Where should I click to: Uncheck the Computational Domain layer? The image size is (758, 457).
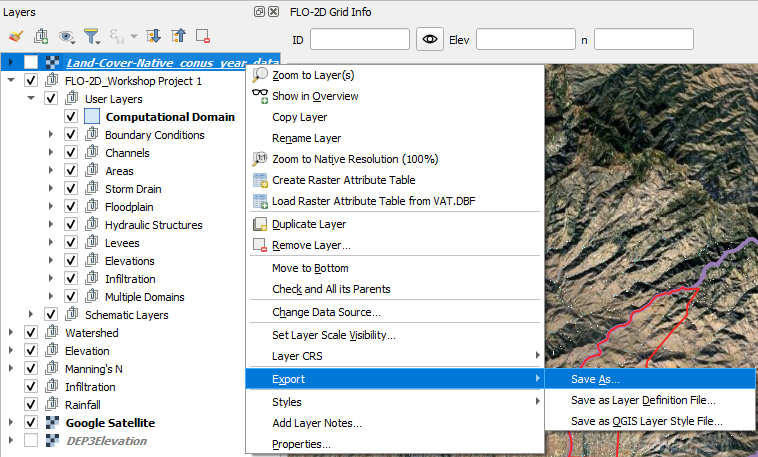tap(71, 117)
